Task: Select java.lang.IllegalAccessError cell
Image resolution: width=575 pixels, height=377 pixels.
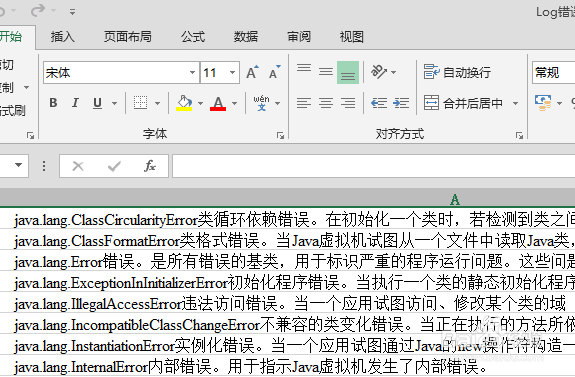Action: point(288,304)
